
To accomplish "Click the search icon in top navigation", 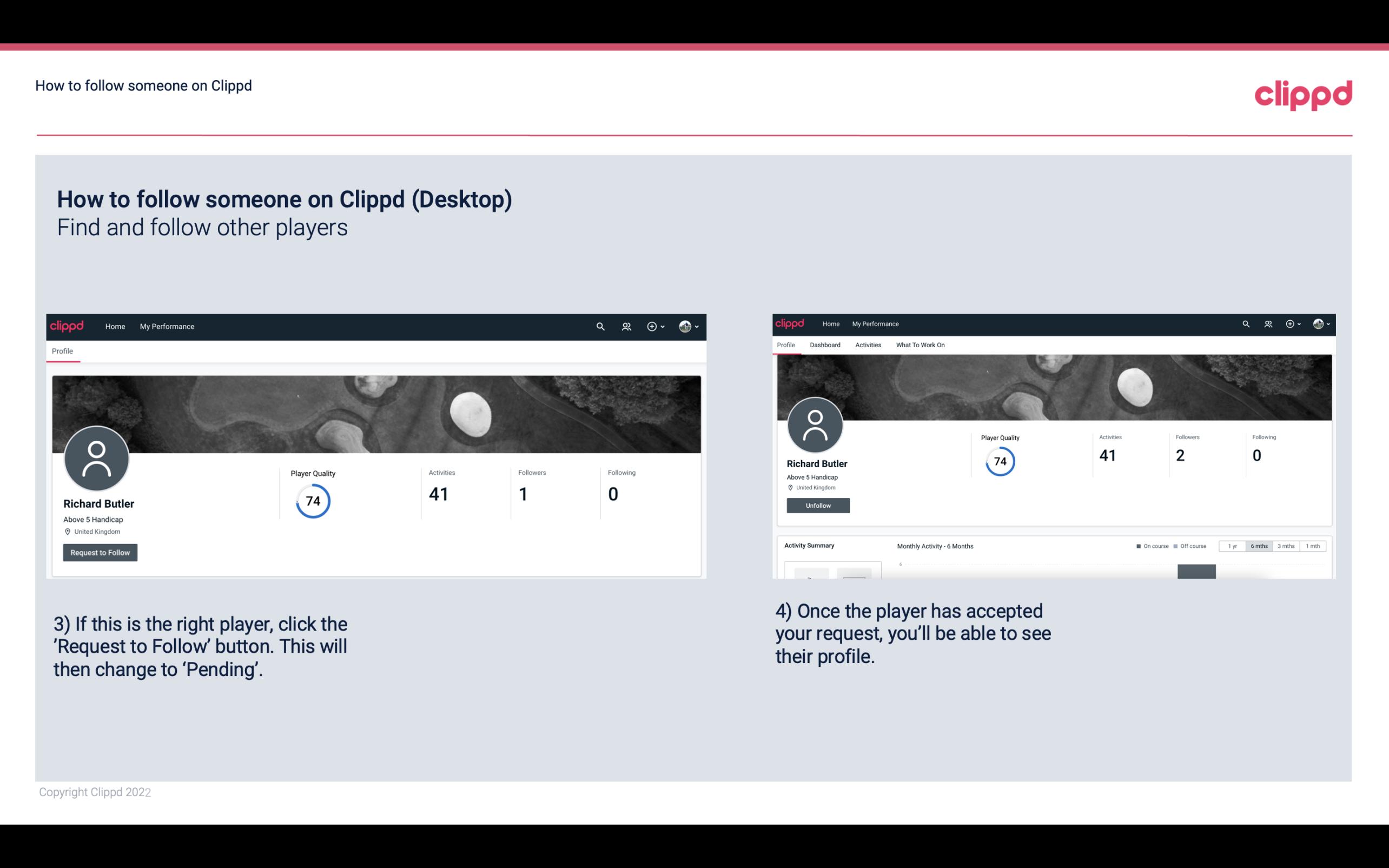I will [598, 326].
